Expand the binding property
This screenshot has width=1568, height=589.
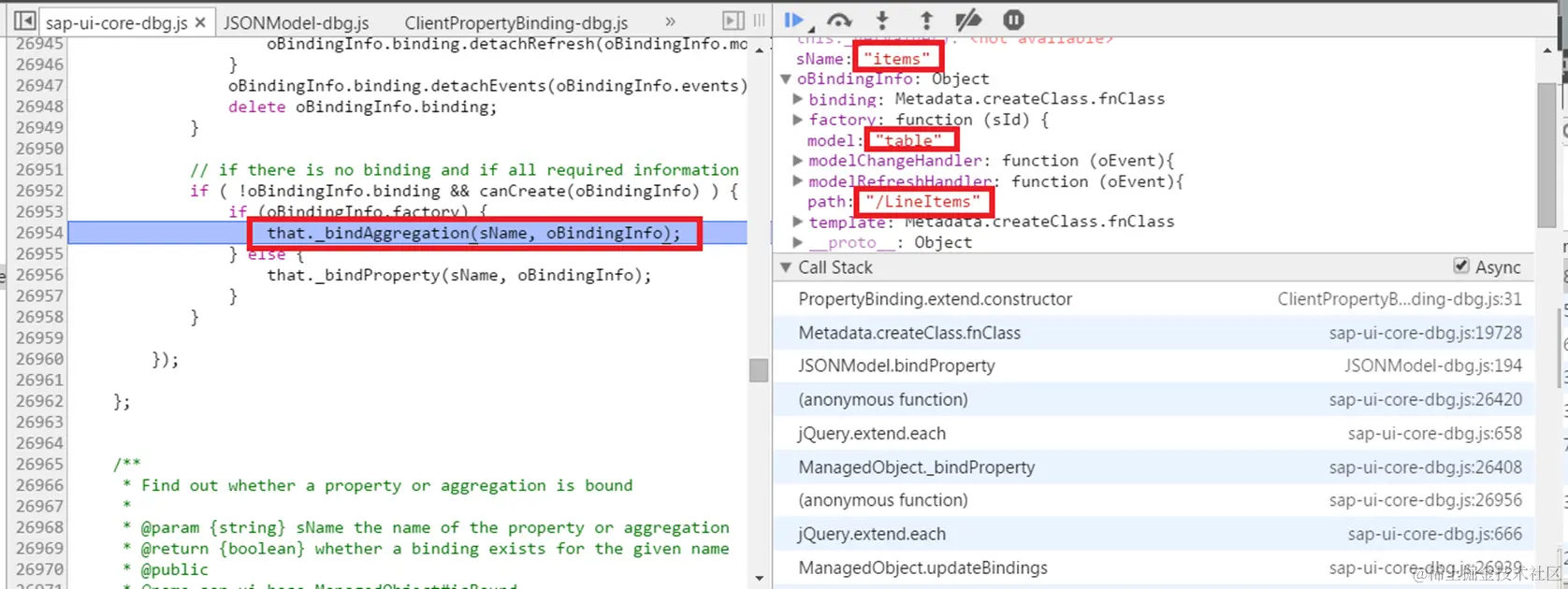[797, 99]
